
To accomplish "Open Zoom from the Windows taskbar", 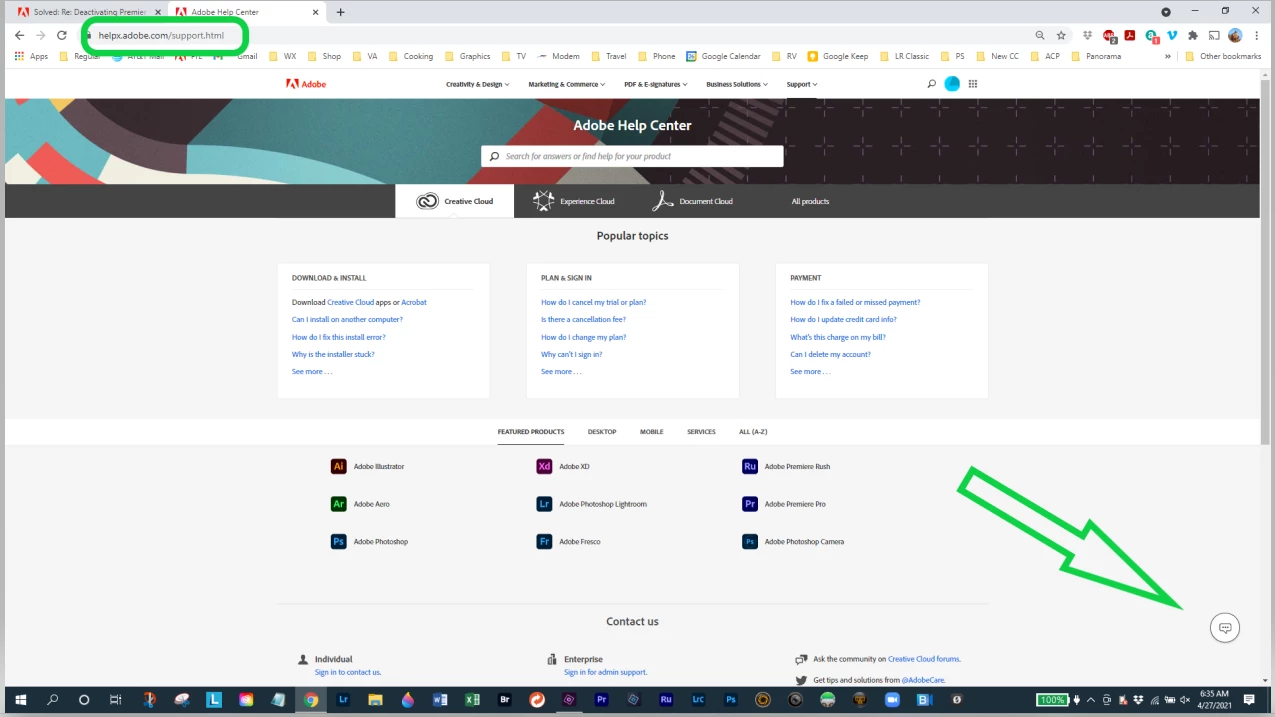I will [x=892, y=700].
